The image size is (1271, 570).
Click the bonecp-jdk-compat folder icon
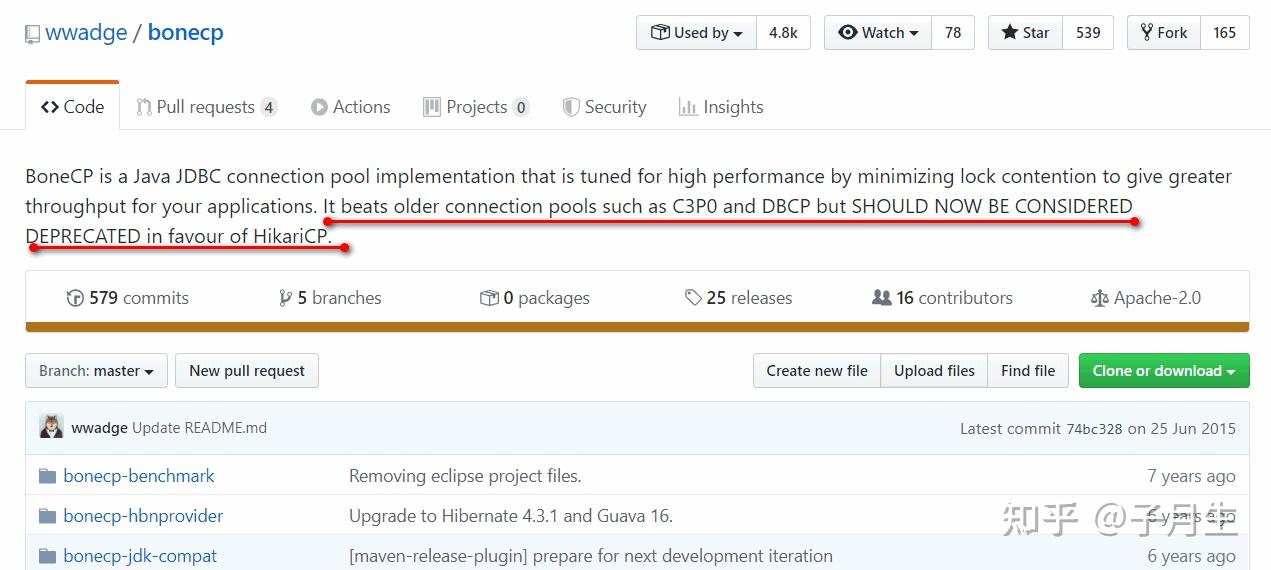click(x=47, y=556)
